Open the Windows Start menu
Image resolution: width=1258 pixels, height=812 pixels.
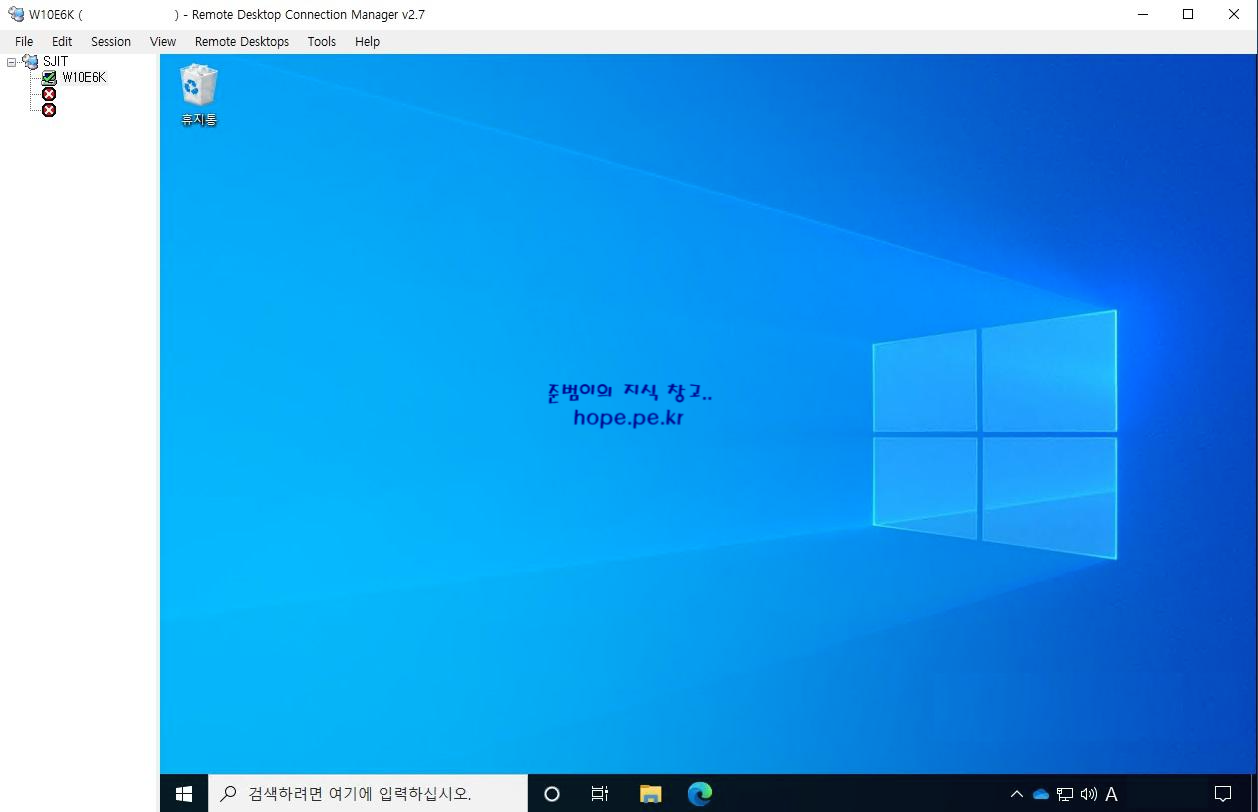pos(184,794)
